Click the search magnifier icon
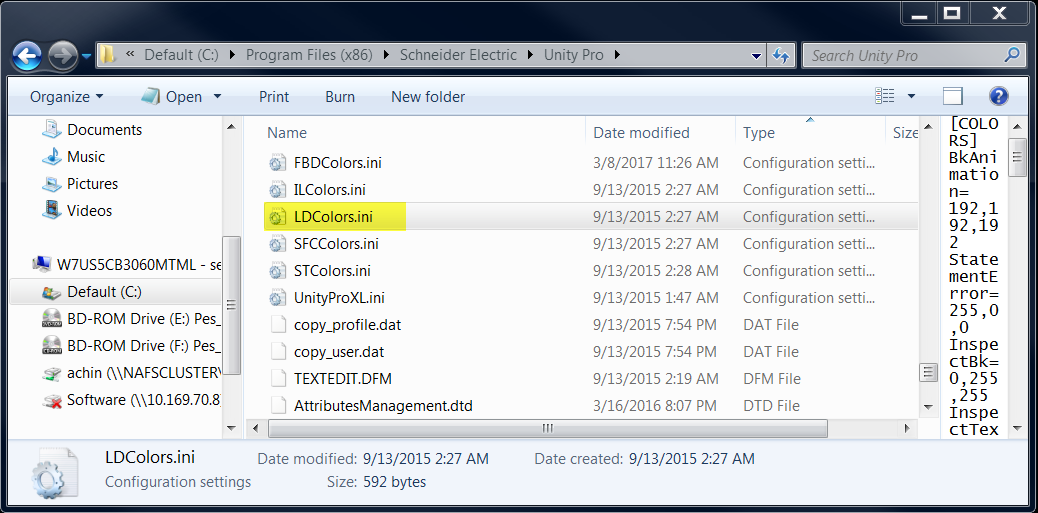The height and width of the screenshot is (513, 1038). point(1012,55)
